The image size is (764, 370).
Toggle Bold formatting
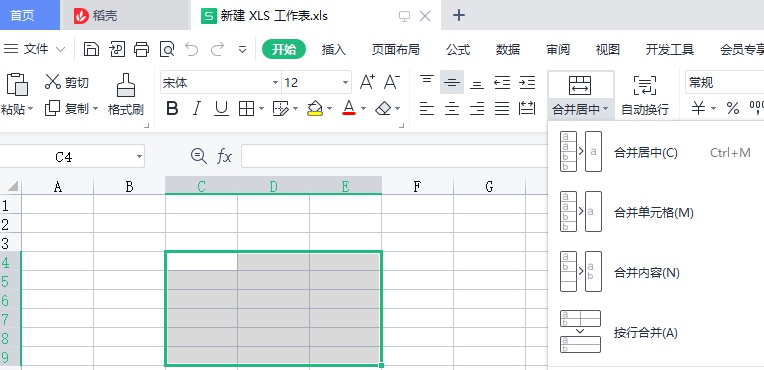(172, 108)
